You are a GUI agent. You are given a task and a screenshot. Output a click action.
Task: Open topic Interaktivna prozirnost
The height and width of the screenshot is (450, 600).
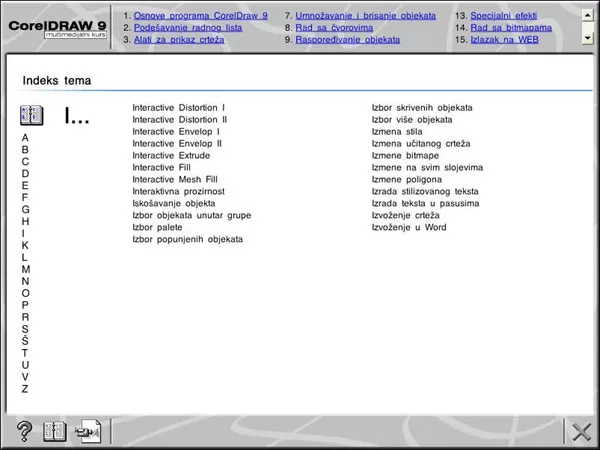179,191
